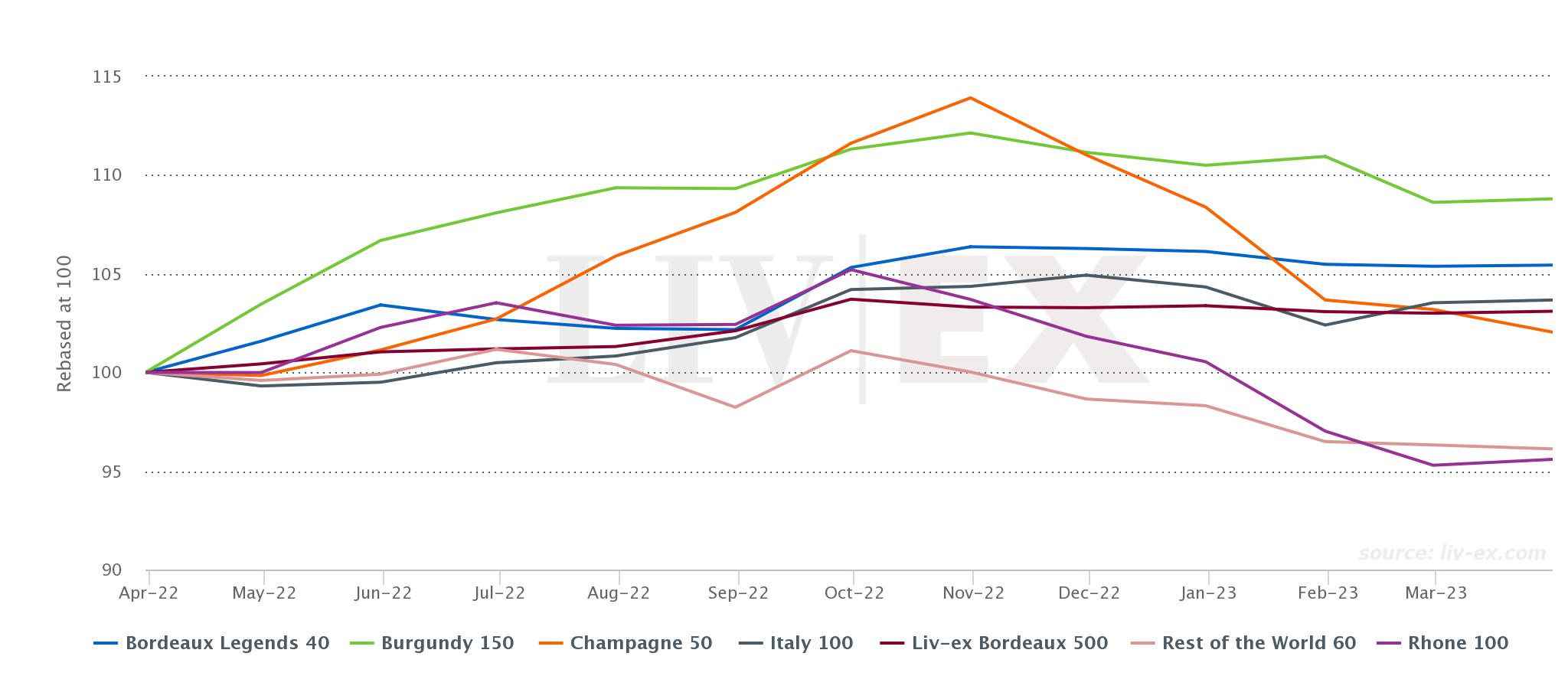This screenshot has height=689, width=1568.
Task: Toggle the Bordeaux Legends 40 legend entry
Action: [x=212, y=643]
